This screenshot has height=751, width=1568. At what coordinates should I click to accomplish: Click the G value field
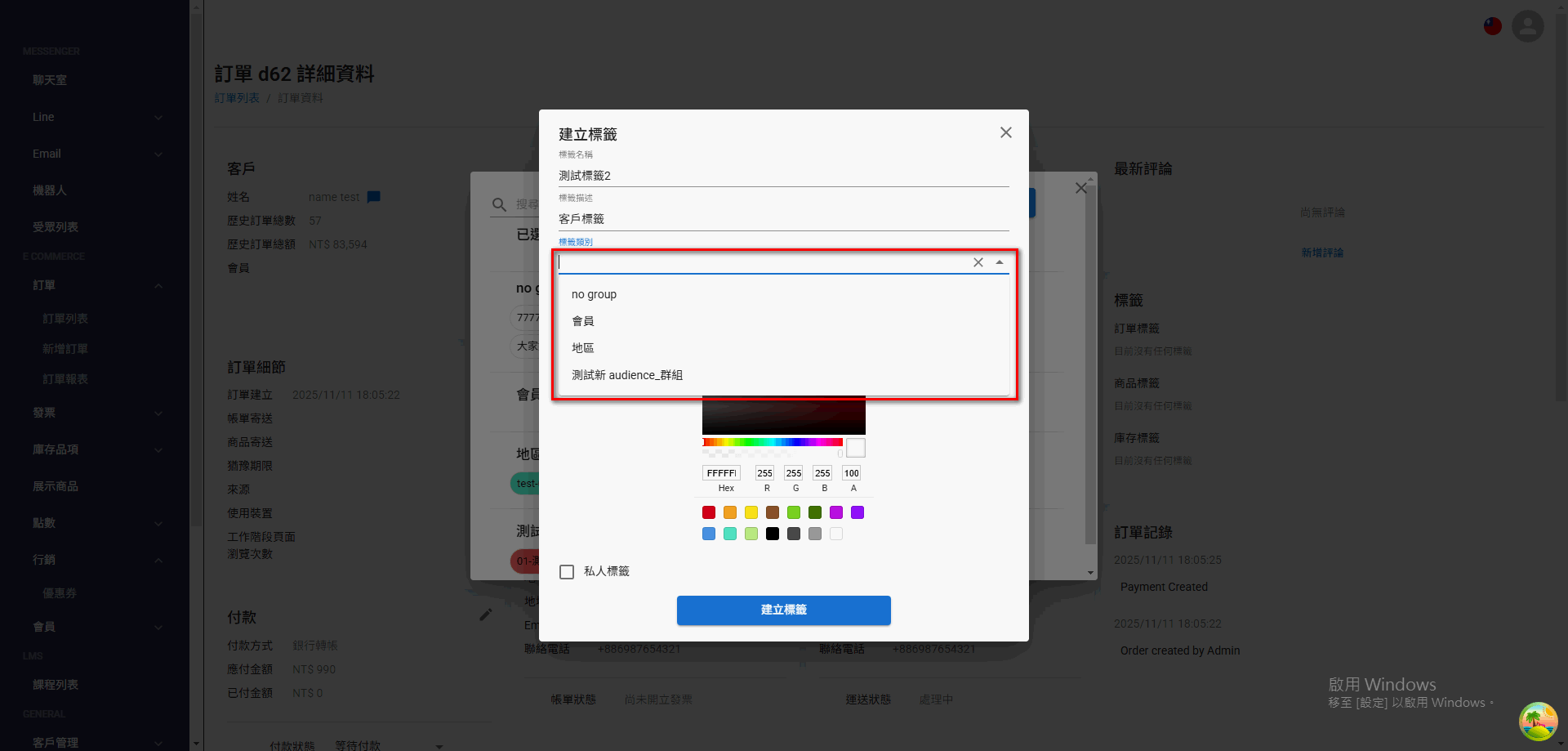click(794, 473)
